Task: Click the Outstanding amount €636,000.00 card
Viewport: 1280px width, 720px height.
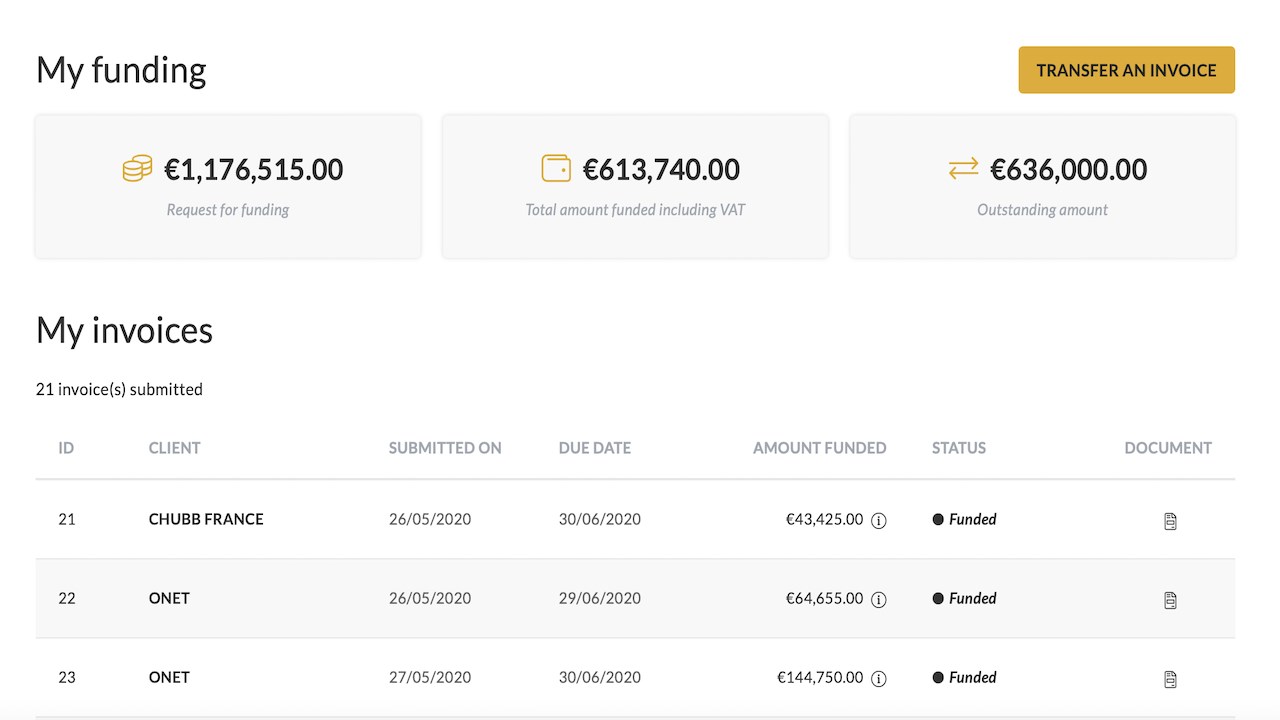Action: (x=1043, y=186)
